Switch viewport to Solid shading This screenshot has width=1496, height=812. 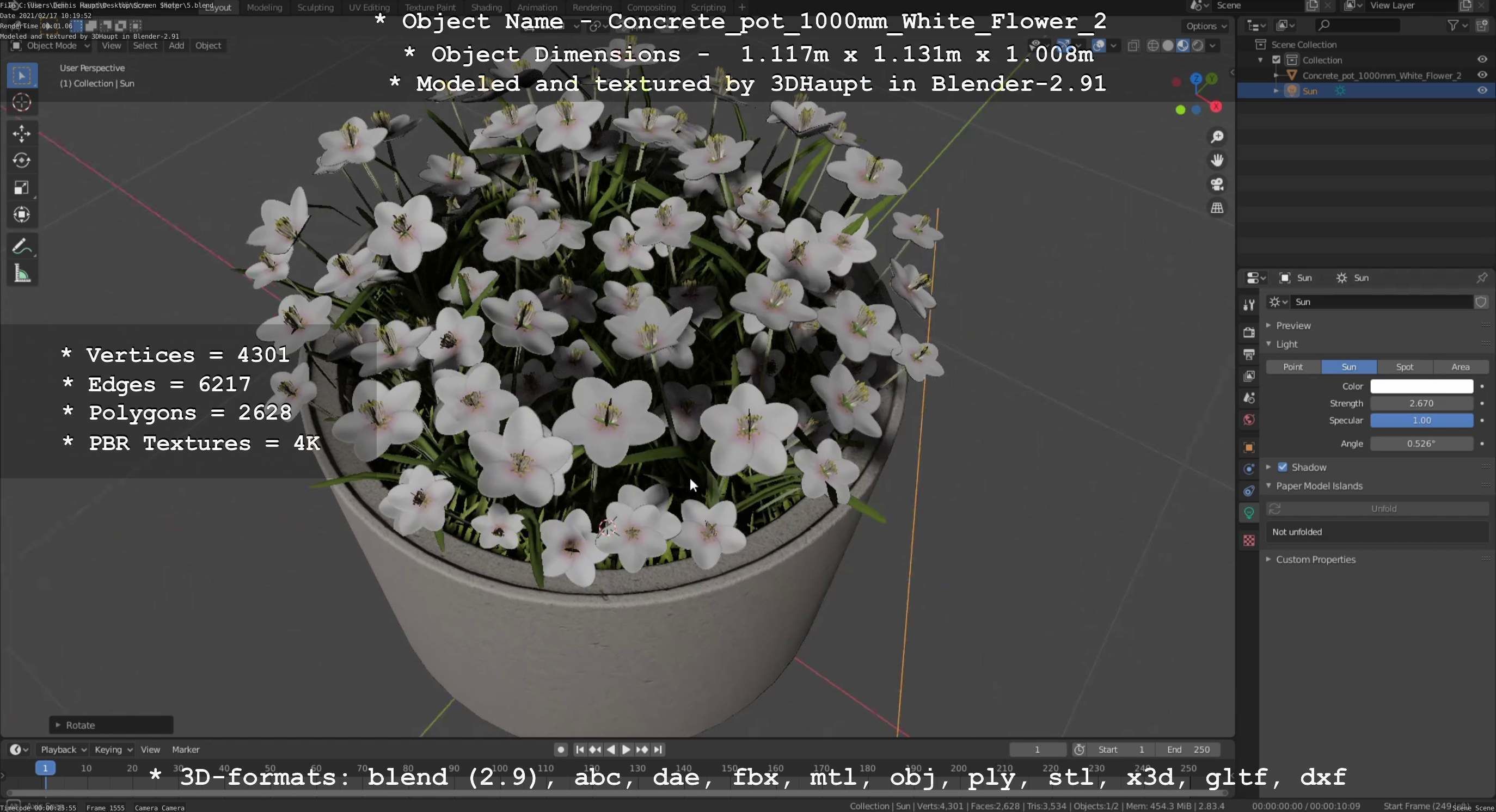pos(1168,45)
